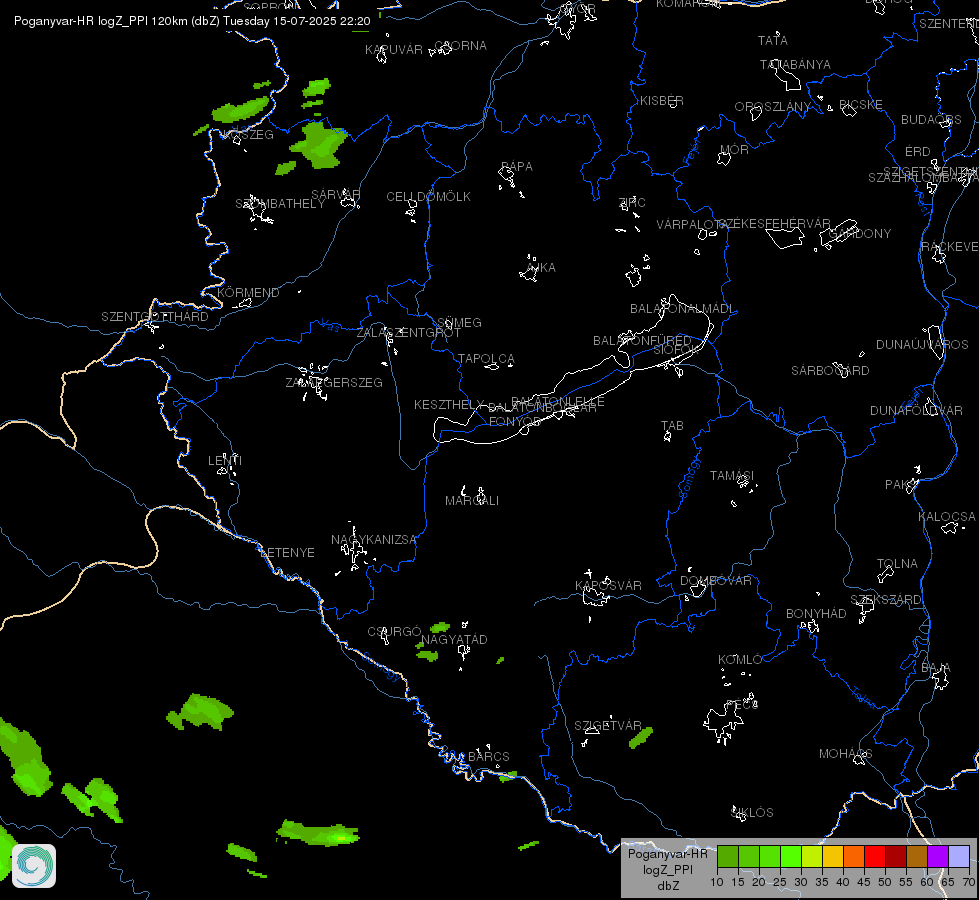Viewport: 979px width, 900px height.
Task: Click the PÁPA city label
Action: click(517, 167)
